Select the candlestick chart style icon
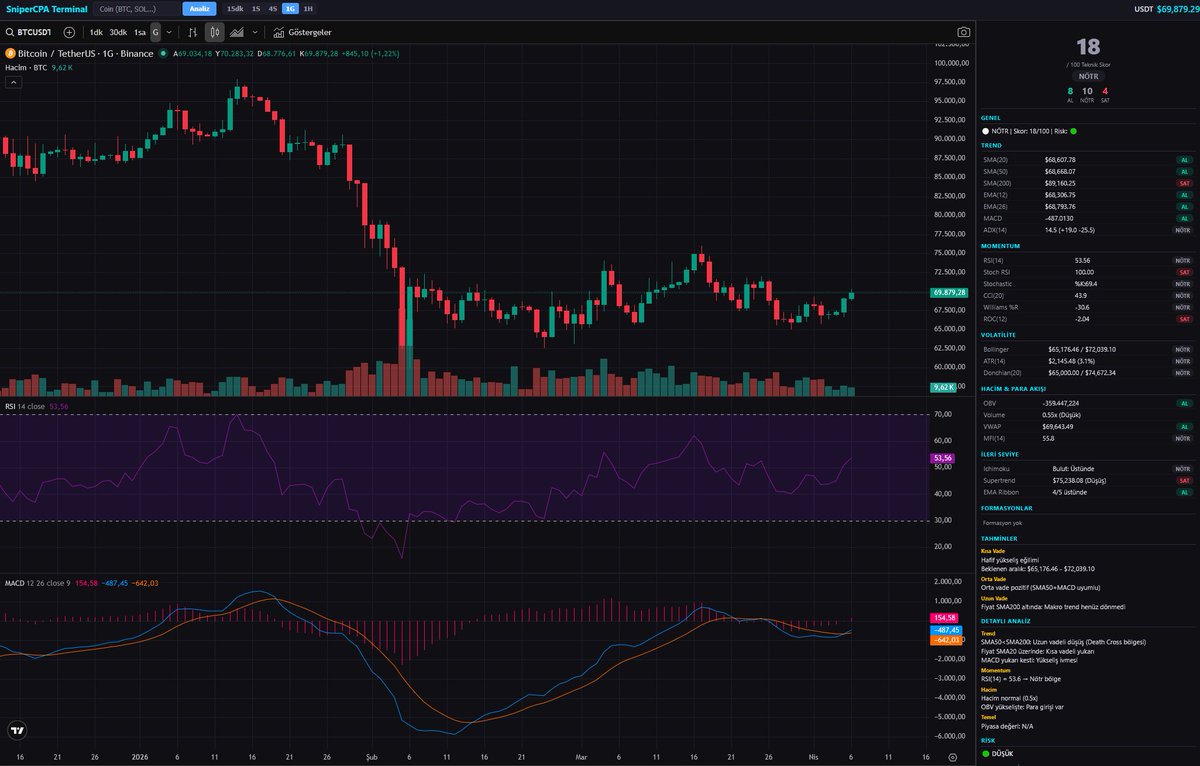Image resolution: width=1200 pixels, height=766 pixels. tap(213, 32)
